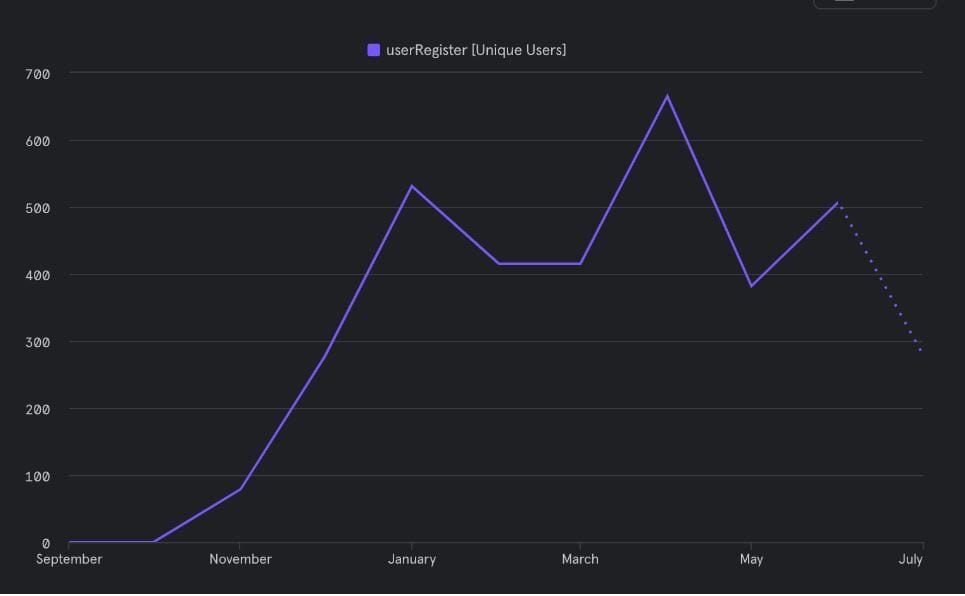This screenshot has height=596, width=965.
Task: Toggle the userRegister [Unique Users] legend label
Action: tap(476, 50)
